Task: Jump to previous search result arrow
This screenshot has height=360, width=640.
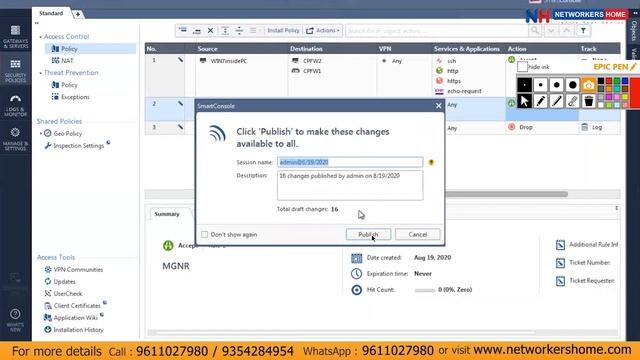Action: pos(567,31)
